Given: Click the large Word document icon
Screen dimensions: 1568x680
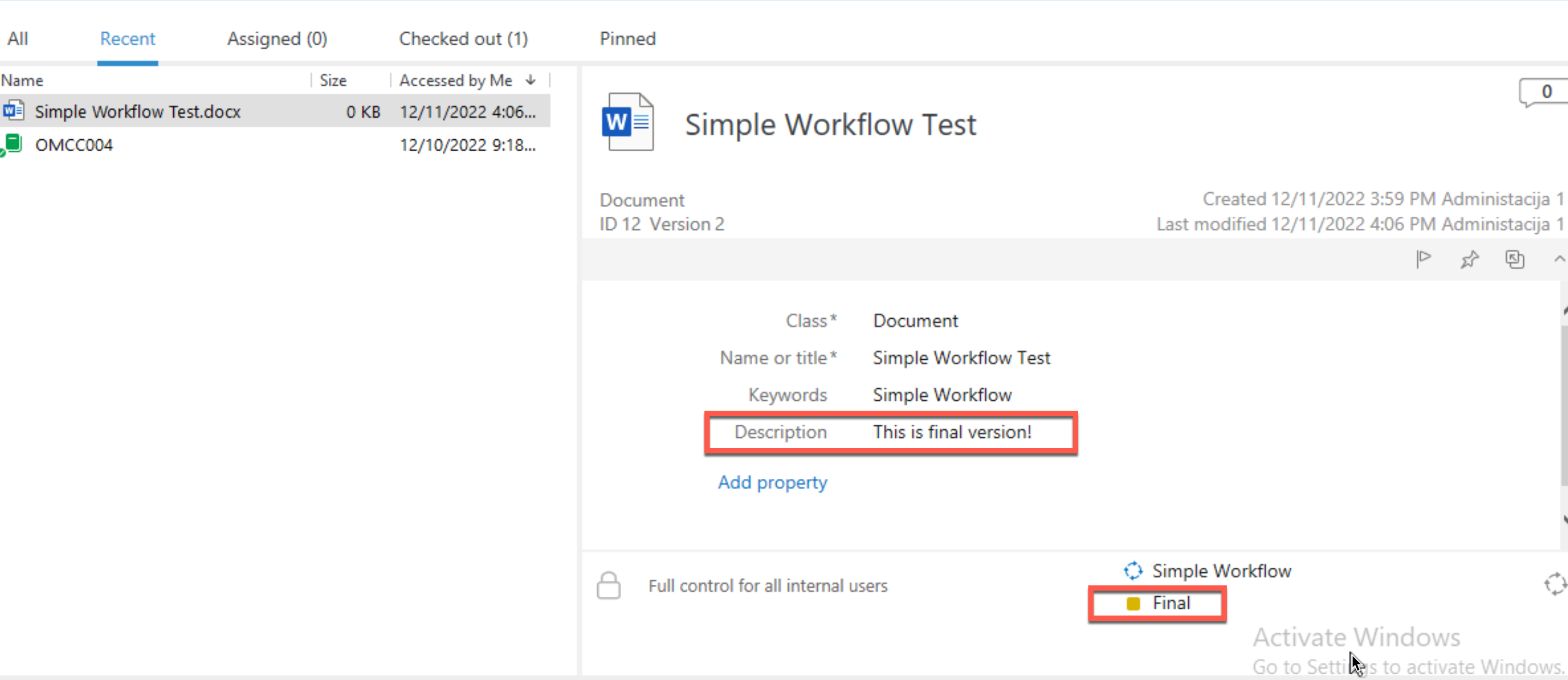Looking at the screenshot, I should [627, 122].
